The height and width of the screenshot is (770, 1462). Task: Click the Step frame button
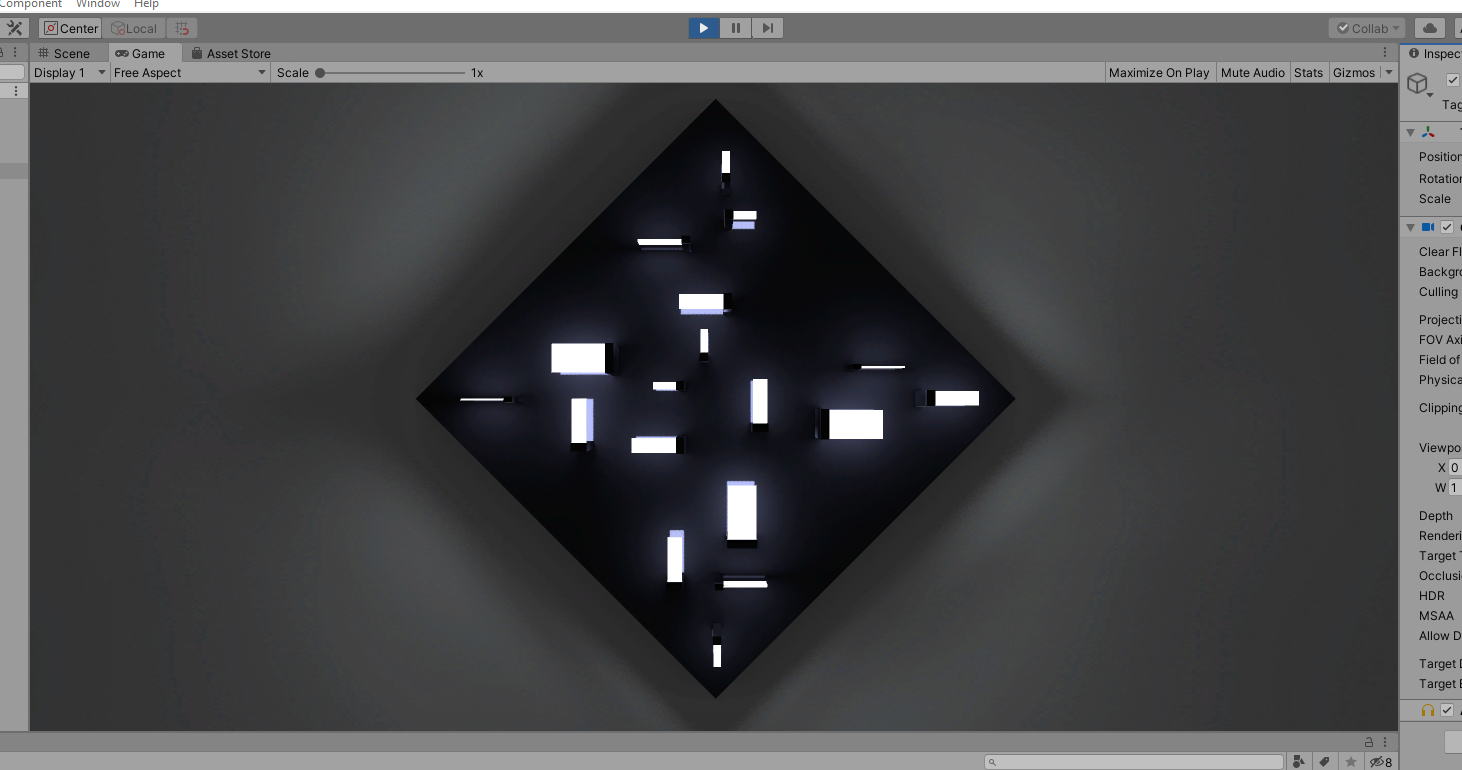[x=767, y=28]
